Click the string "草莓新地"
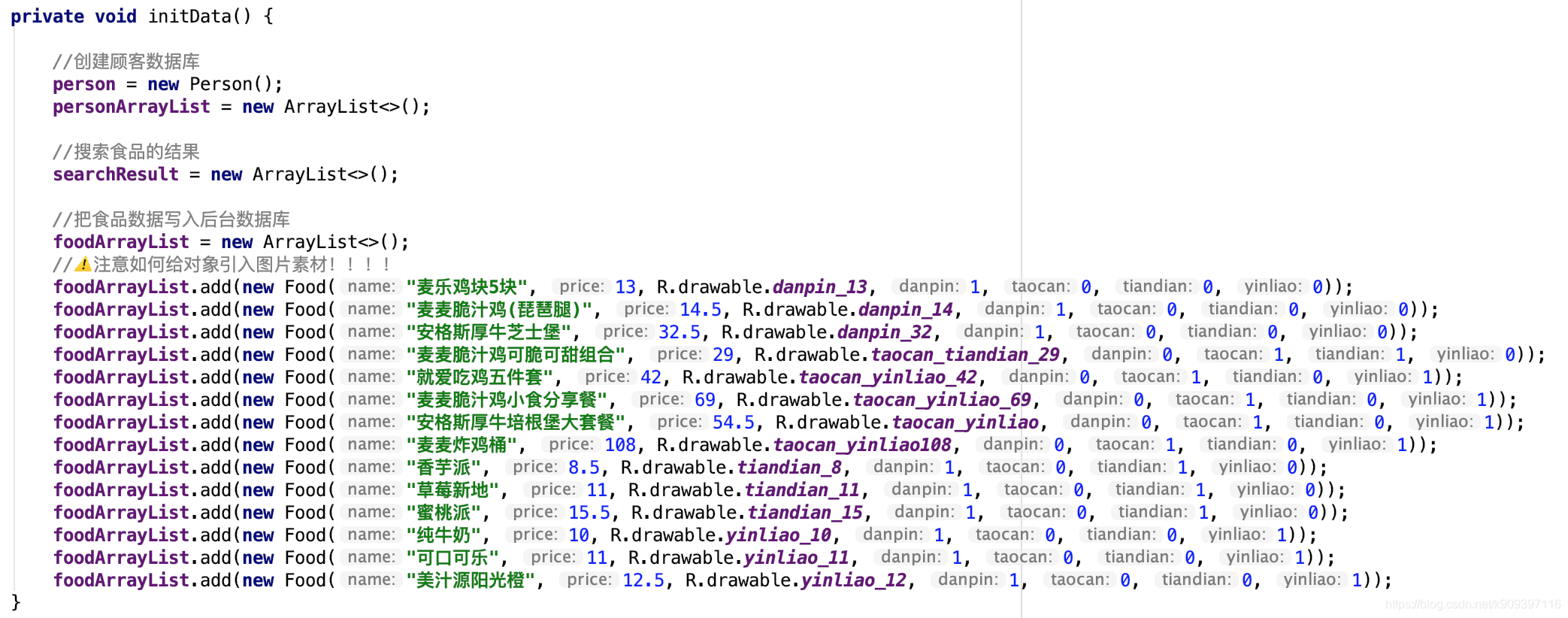This screenshot has width=1568, height=618. [x=452, y=489]
